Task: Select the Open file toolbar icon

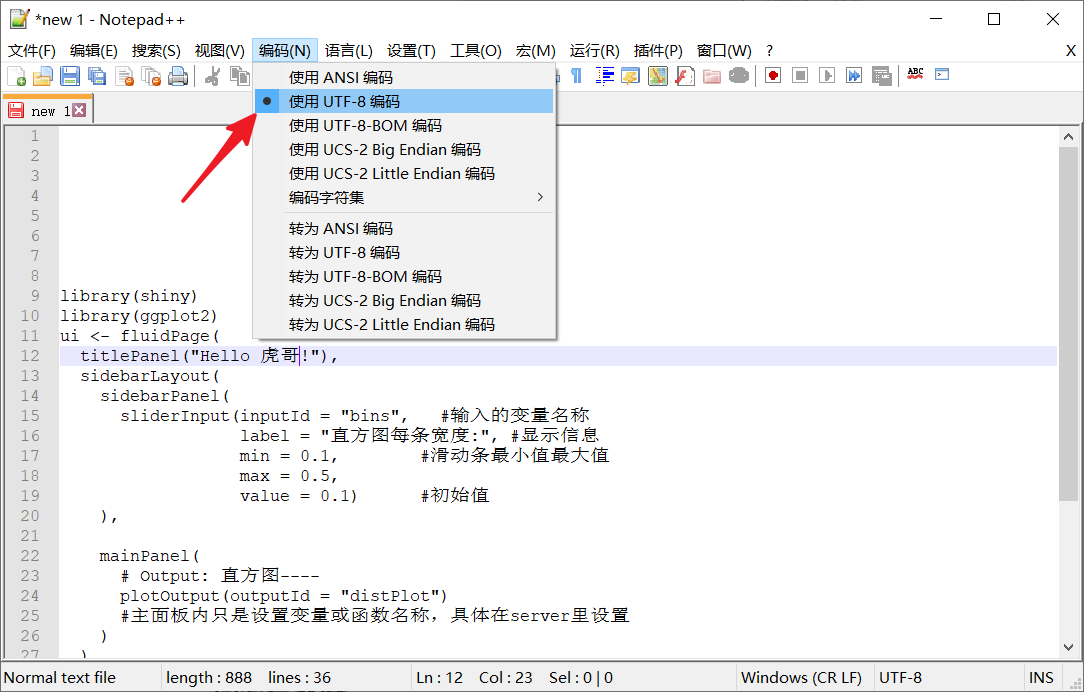Action: 44,74
